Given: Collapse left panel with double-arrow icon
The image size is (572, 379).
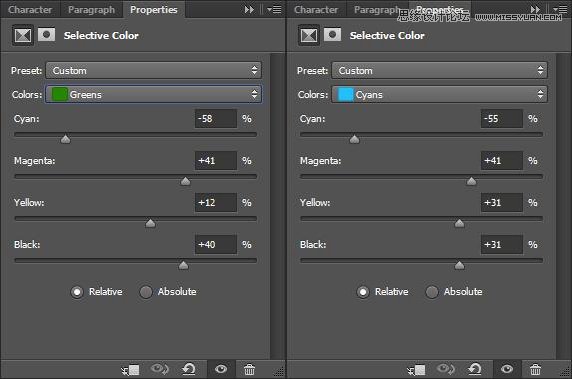Looking at the screenshot, I should coord(249,9).
